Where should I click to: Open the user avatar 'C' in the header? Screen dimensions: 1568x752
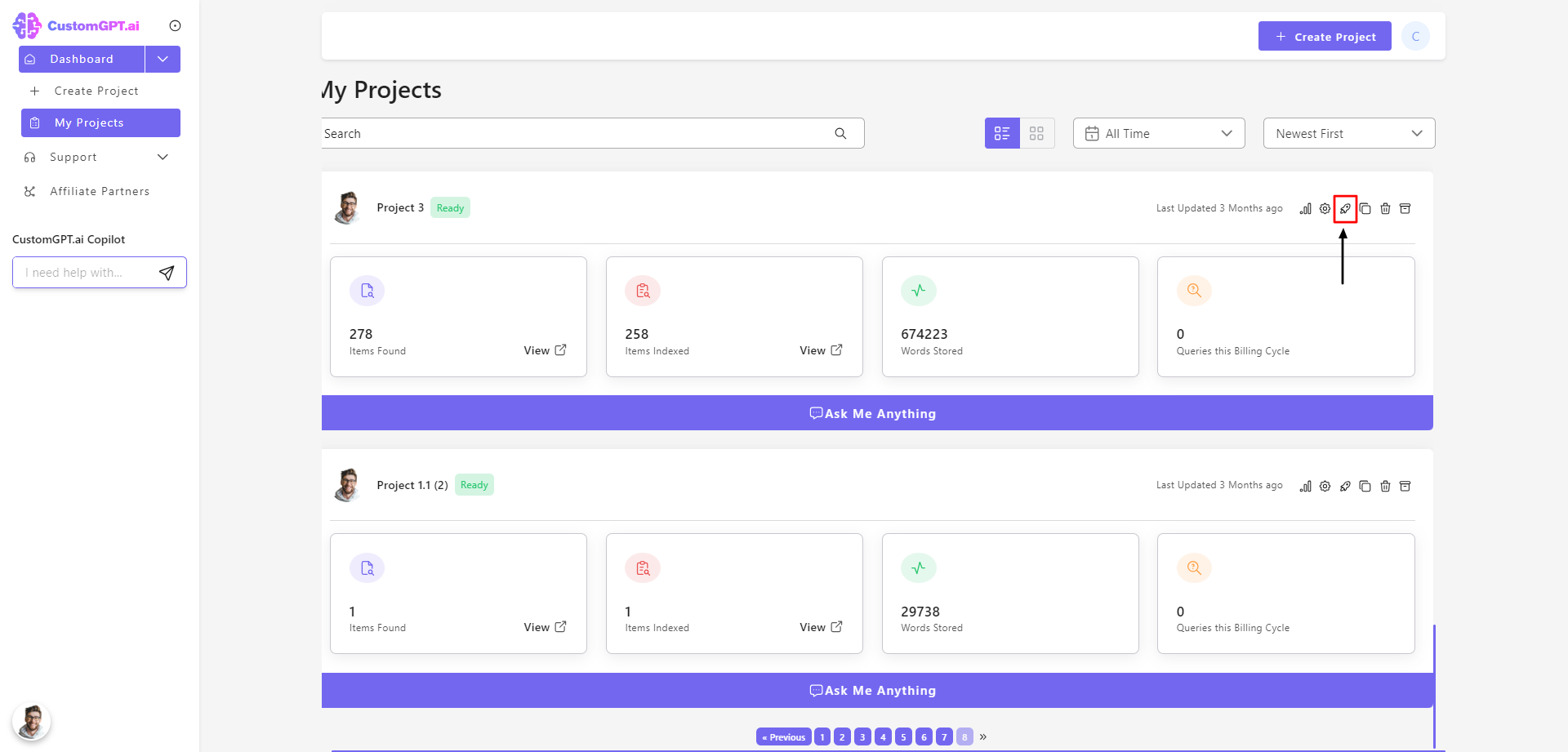pyautogui.click(x=1415, y=36)
